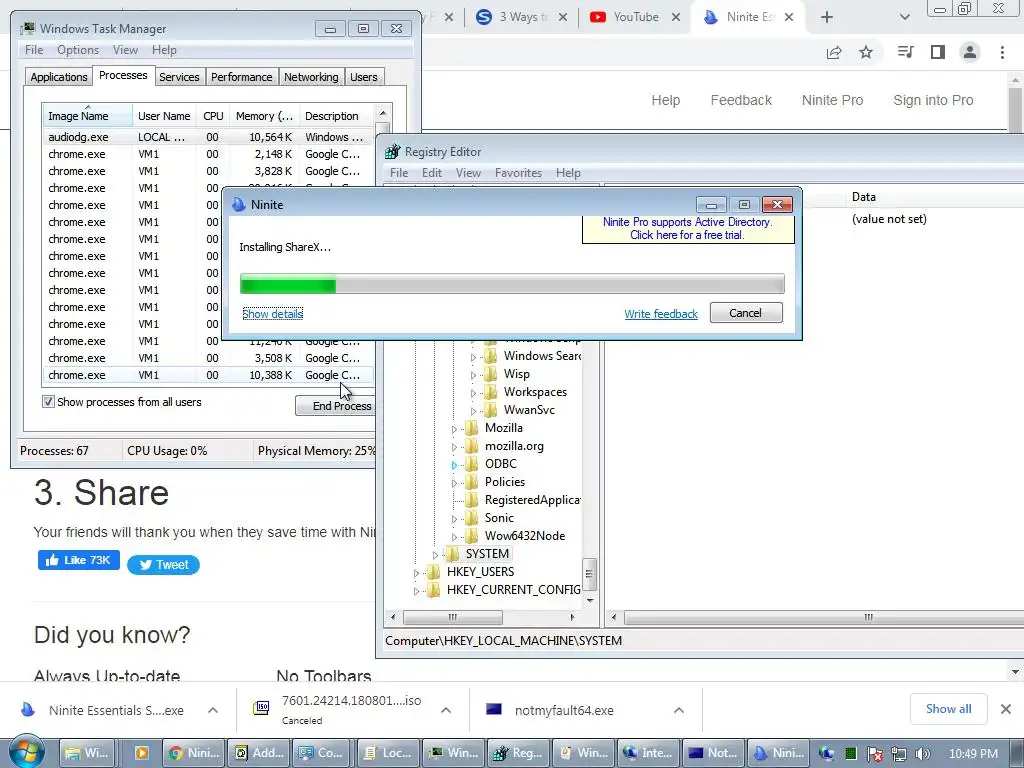Open Chrome three-dot menu
This screenshot has width=1024, height=768.
point(1002,52)
